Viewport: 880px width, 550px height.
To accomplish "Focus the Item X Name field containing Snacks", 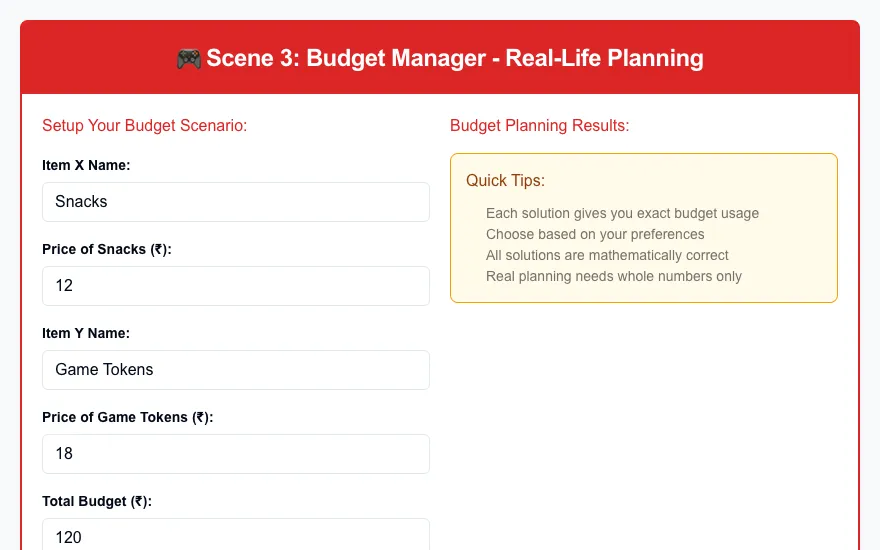I will coord(236,201).
